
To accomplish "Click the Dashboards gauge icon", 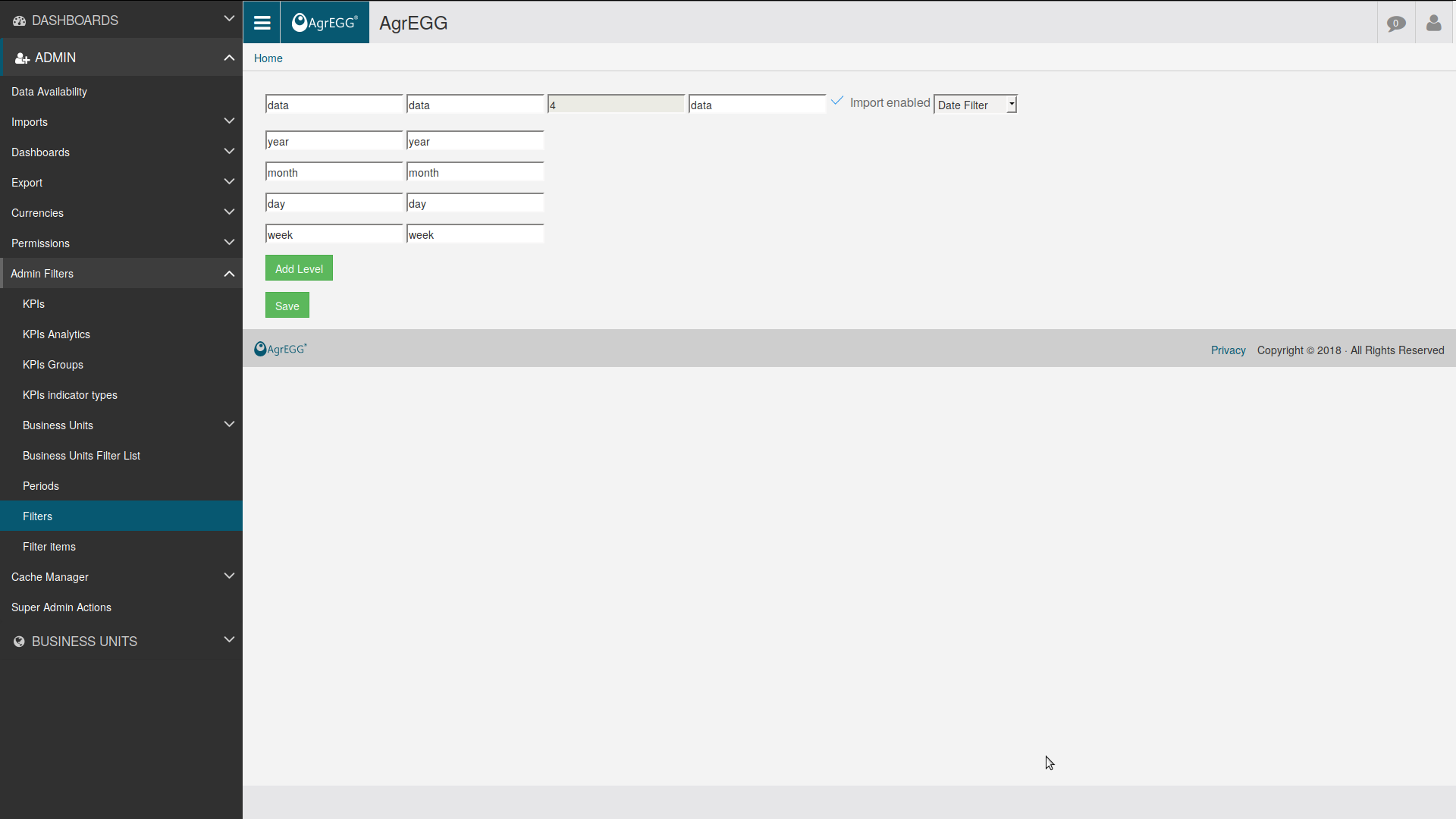I will tap(20, 20).
